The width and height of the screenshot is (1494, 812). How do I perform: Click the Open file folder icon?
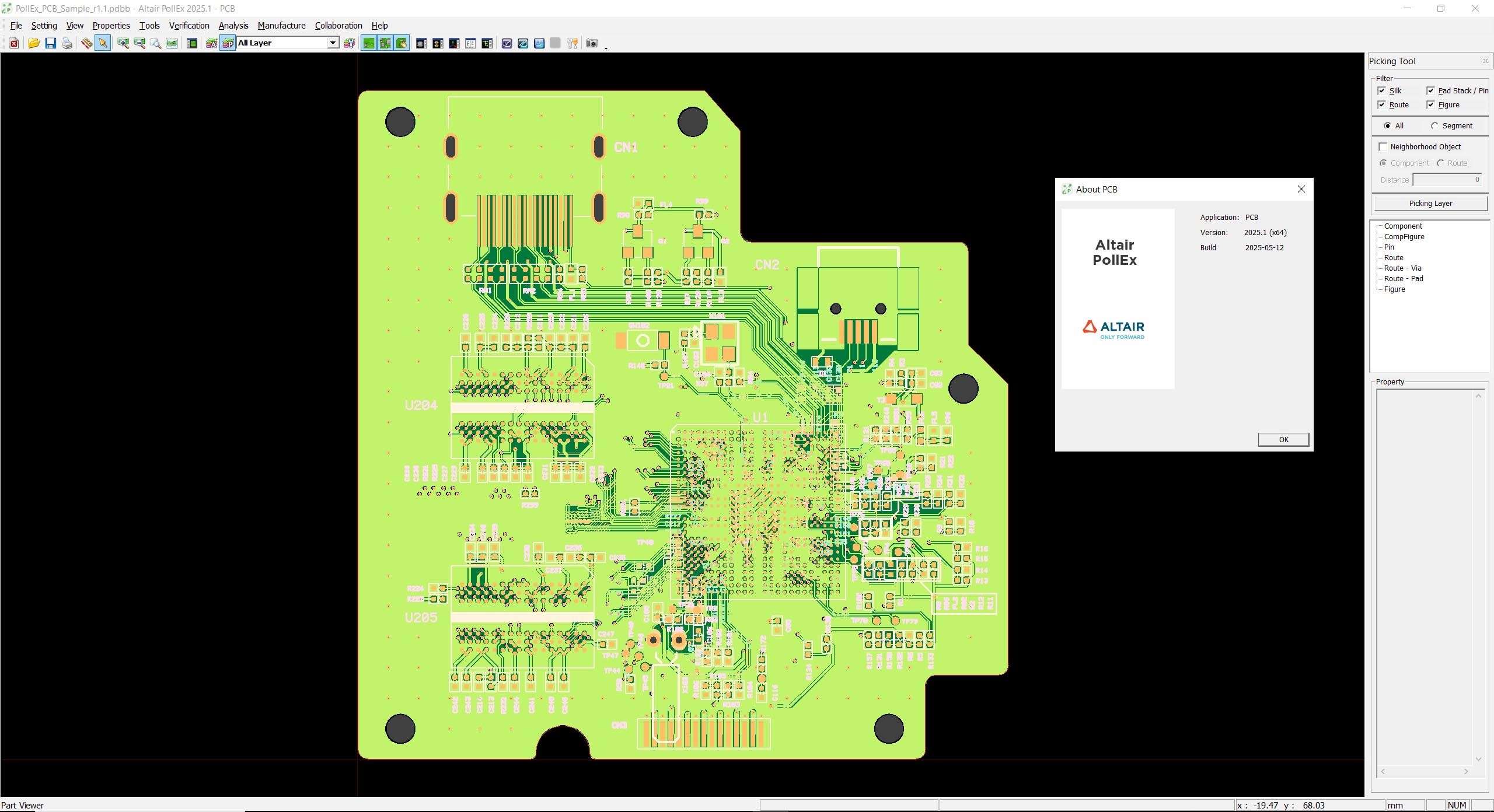pyautogui.click(x=33, y=43)
